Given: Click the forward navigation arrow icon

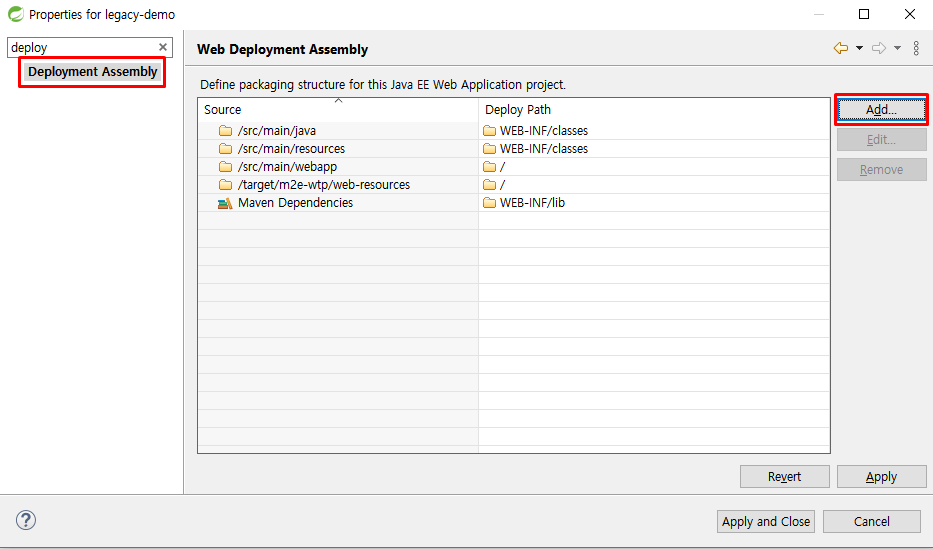Looking at the screenshot, I should point(879,48).
